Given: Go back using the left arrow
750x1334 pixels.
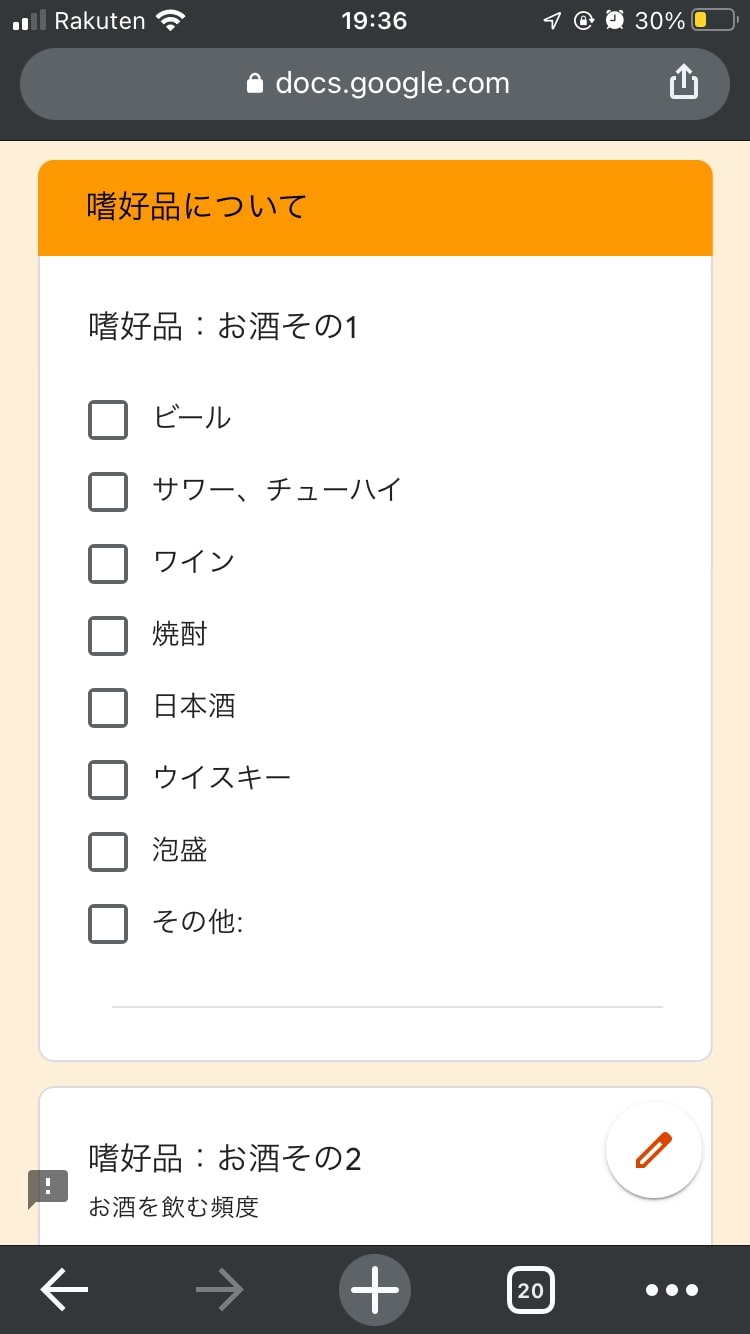Looking at the screenshot, I should pyautogui.click(x=64, y=1290).
